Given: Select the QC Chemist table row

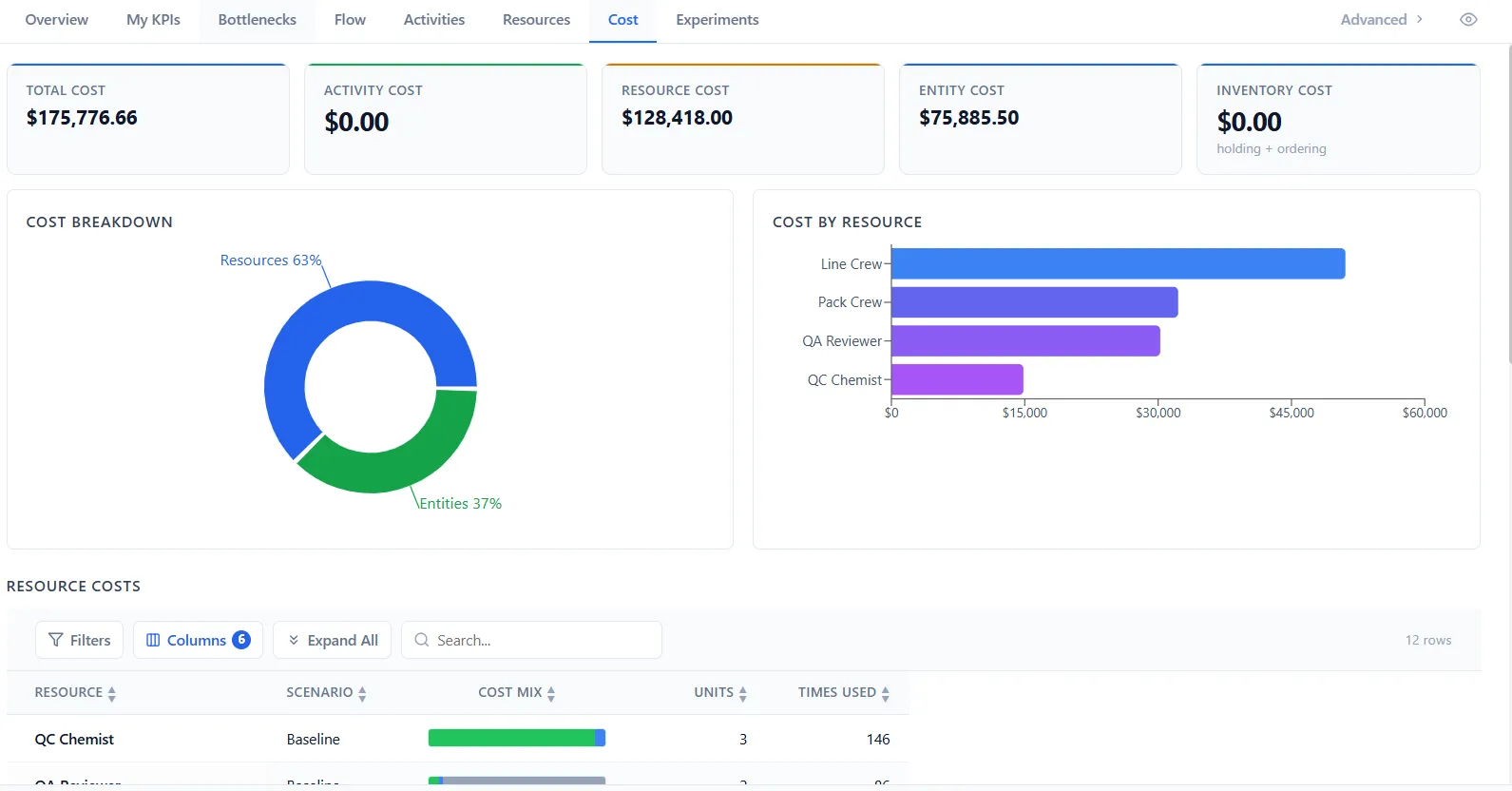Looking at the screenshot, I should pos(458,739).
